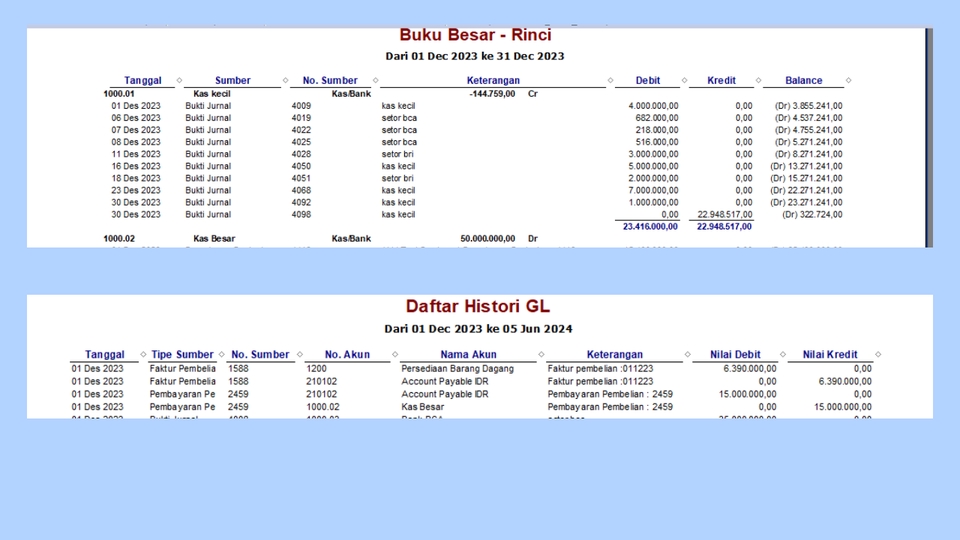Select the Debit column header
The image size is (960, 540).
pos(648,80)
